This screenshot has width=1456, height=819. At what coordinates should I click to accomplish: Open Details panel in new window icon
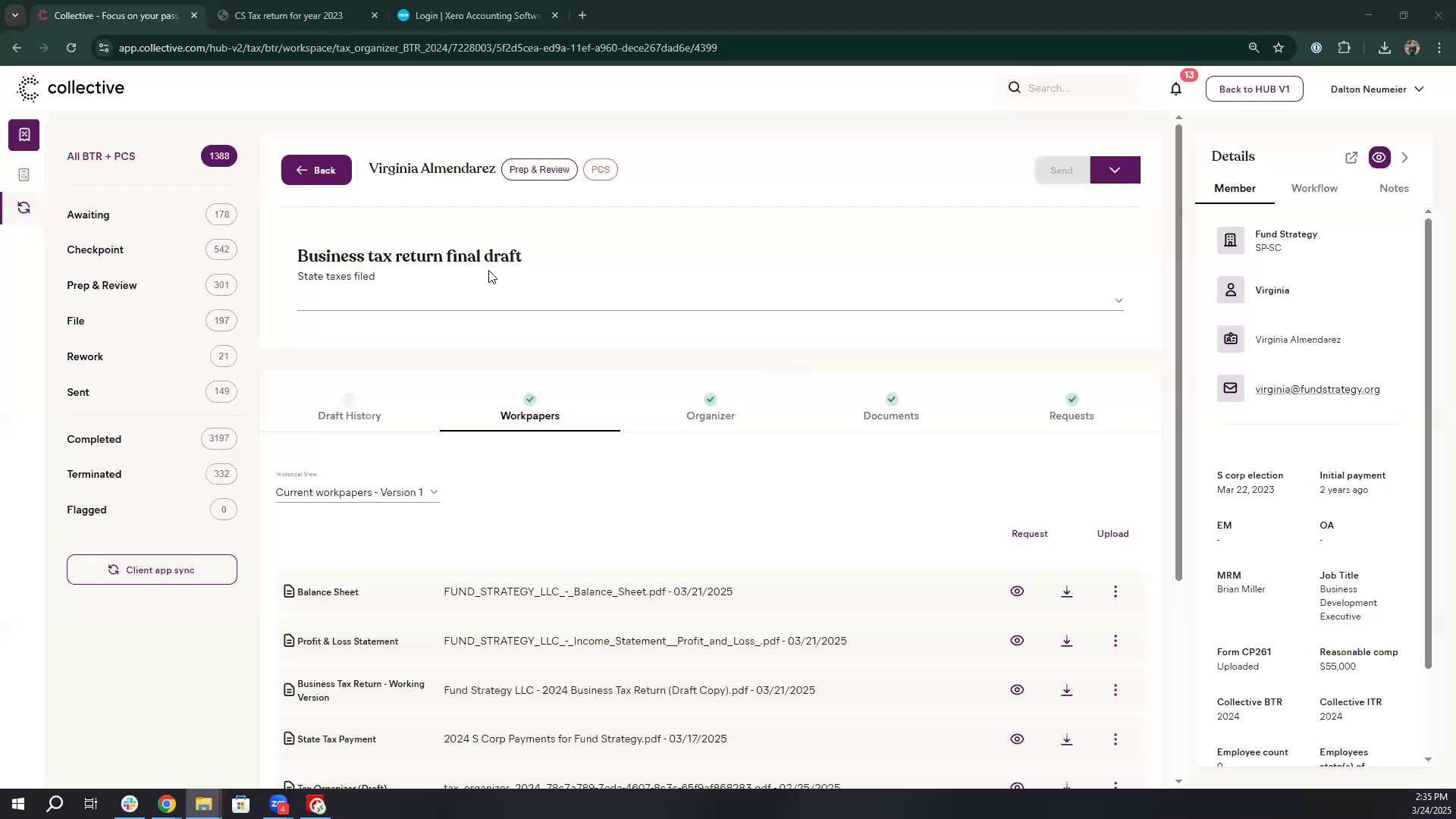tap(1351, 158)
